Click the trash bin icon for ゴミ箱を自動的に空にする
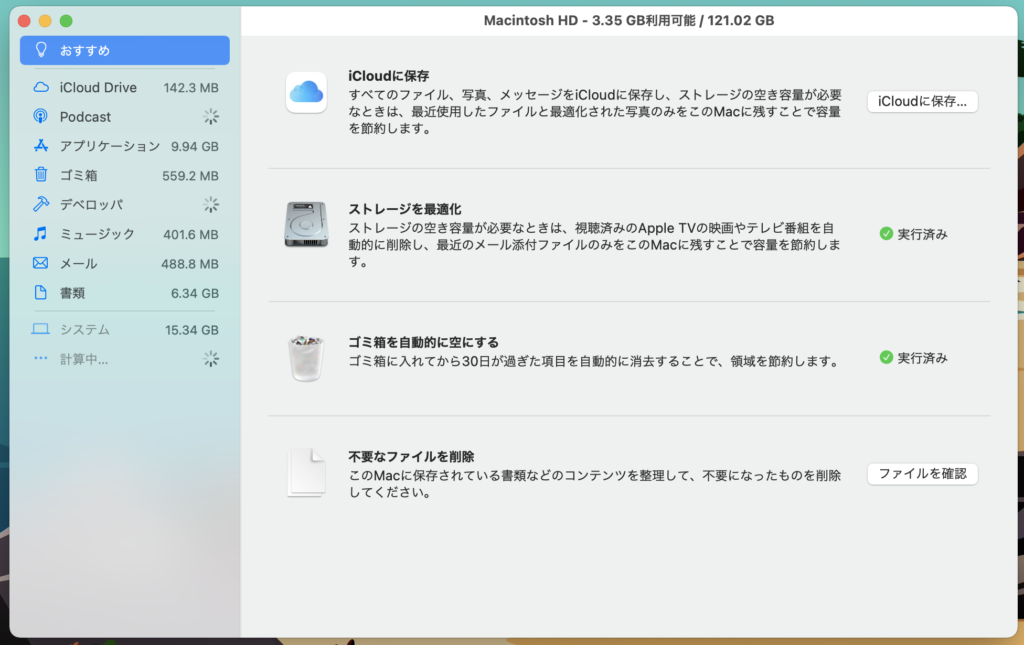 tap(306, 358)
